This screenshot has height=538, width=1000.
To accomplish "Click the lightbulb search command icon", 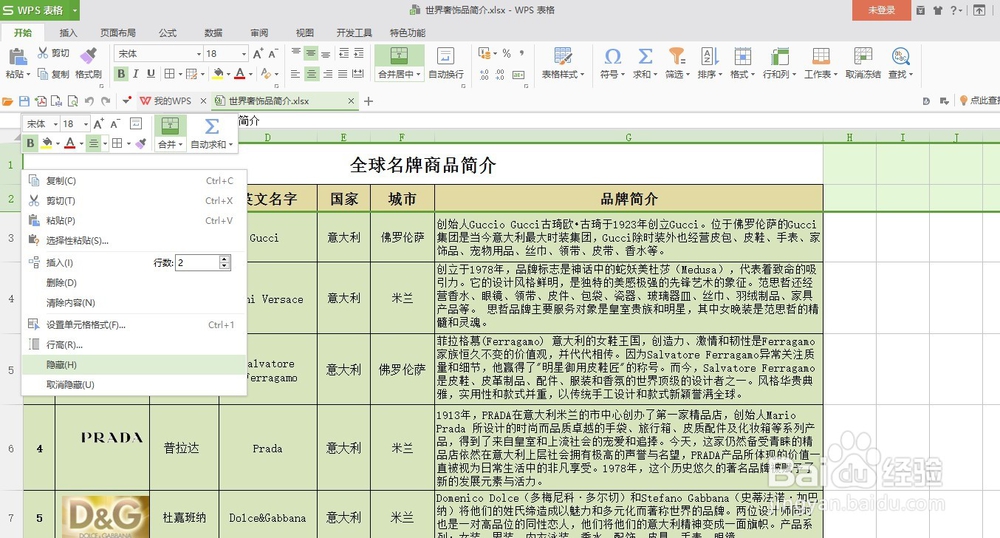I will point(964,101).
